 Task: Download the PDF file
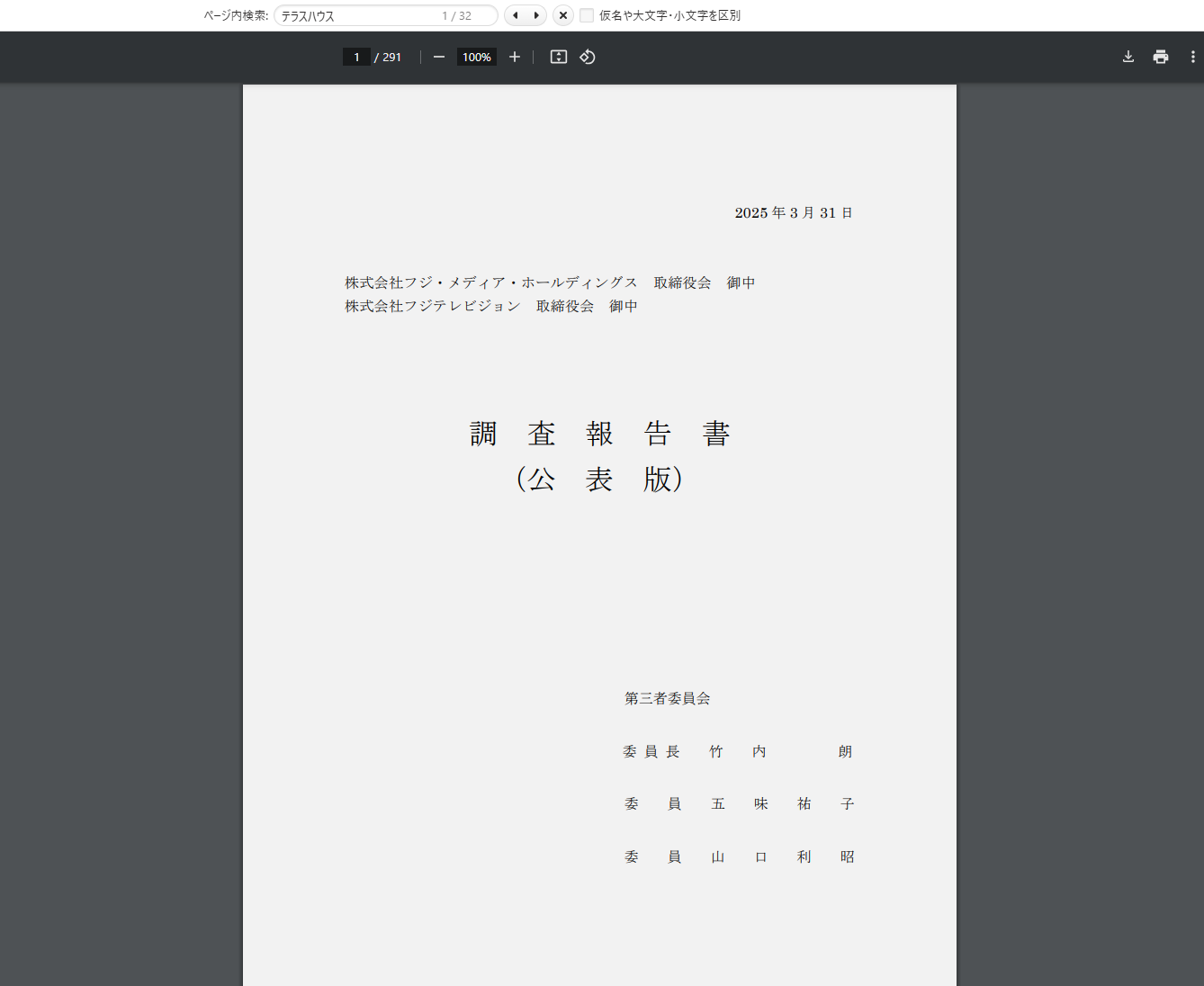coord(1128,57)
